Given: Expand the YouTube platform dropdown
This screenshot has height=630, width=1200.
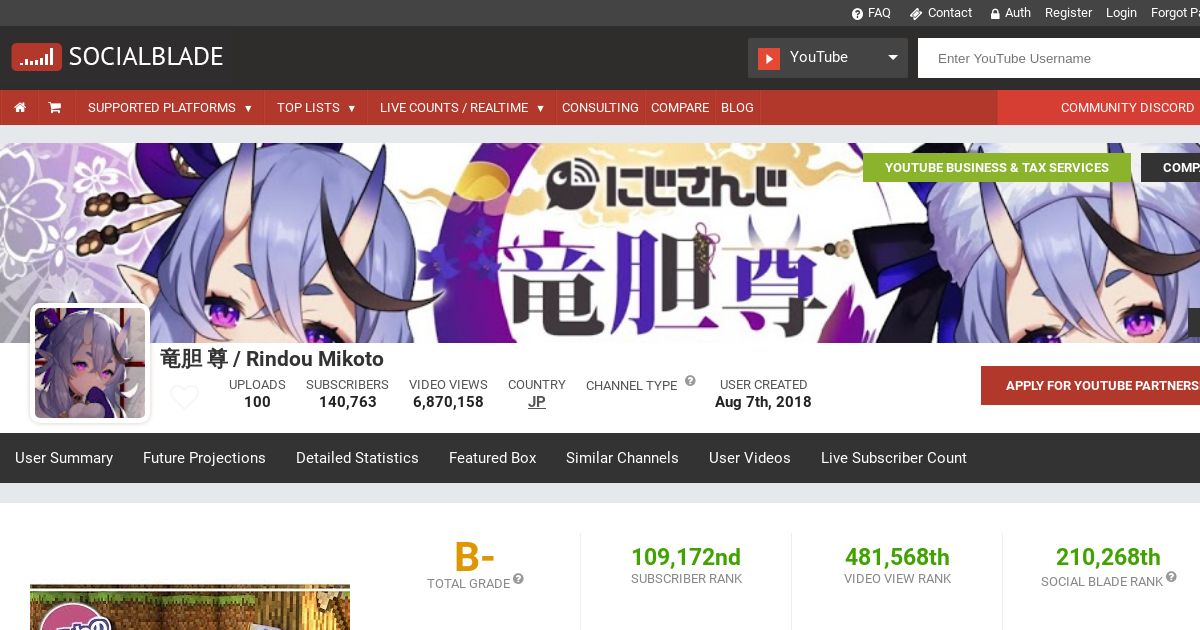Looking at the screenshot, I should 828,58.
